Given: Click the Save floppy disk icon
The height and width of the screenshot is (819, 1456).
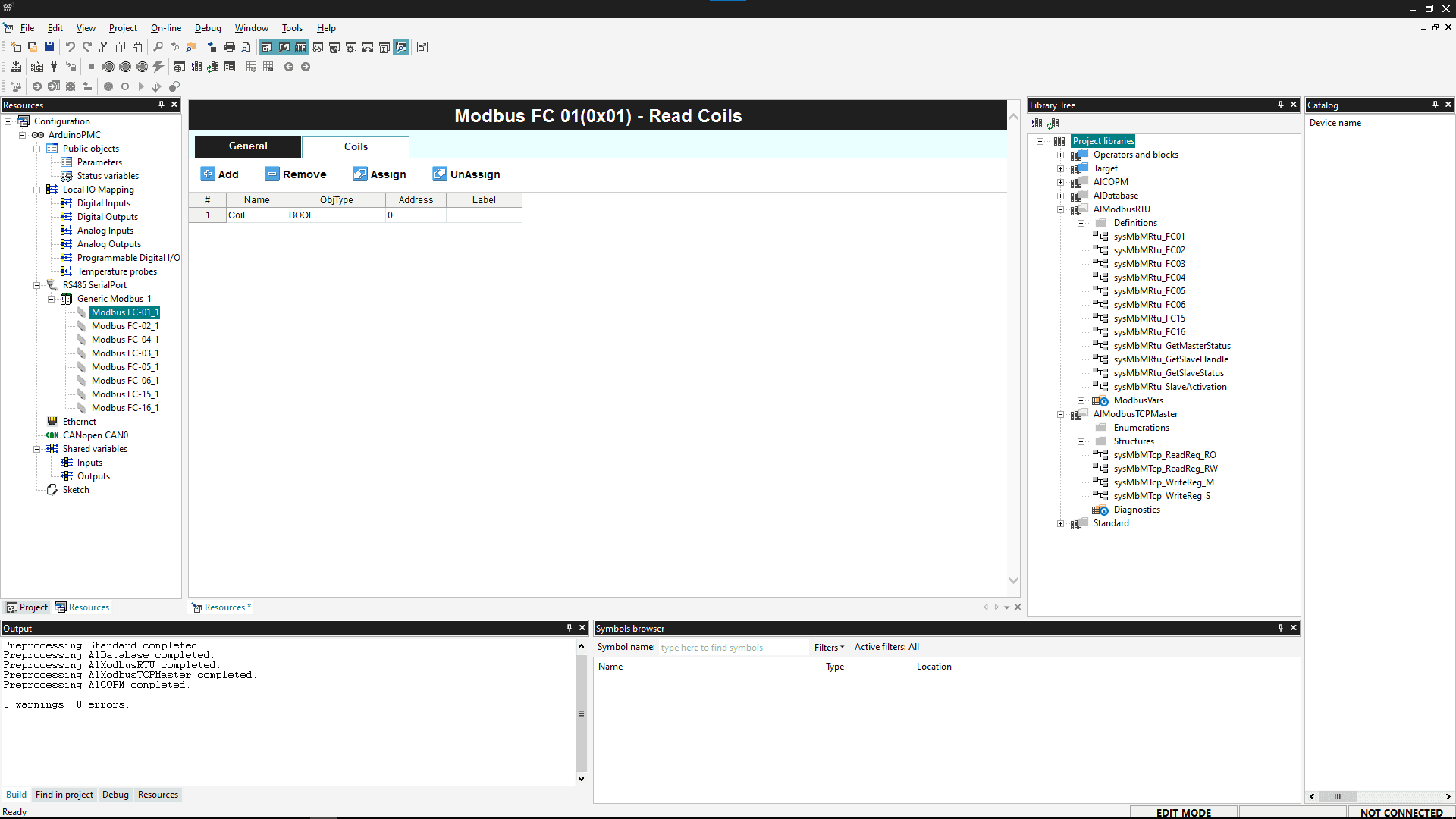Looking at the screenshot, I should coord(49,47).
